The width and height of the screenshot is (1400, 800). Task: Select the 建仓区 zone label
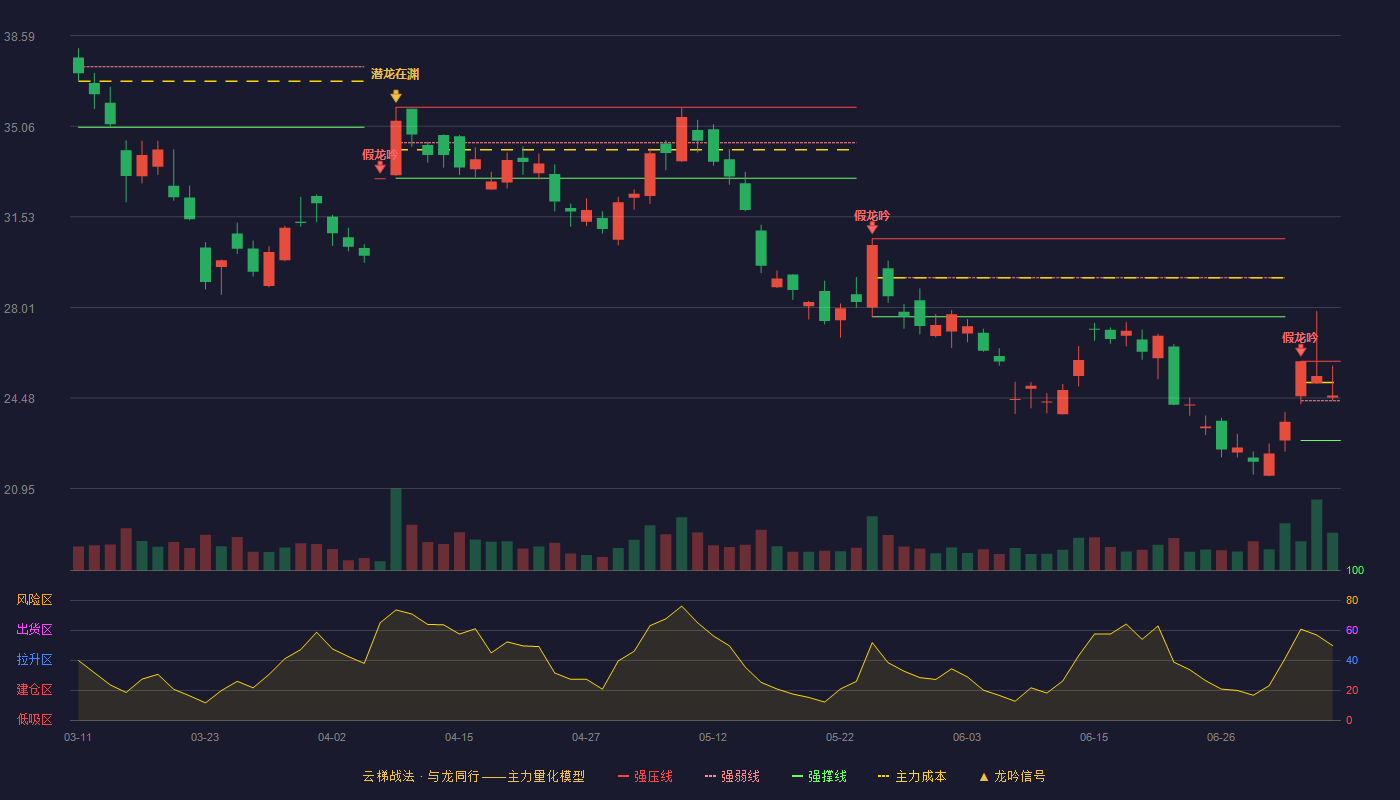click(34, 690)
